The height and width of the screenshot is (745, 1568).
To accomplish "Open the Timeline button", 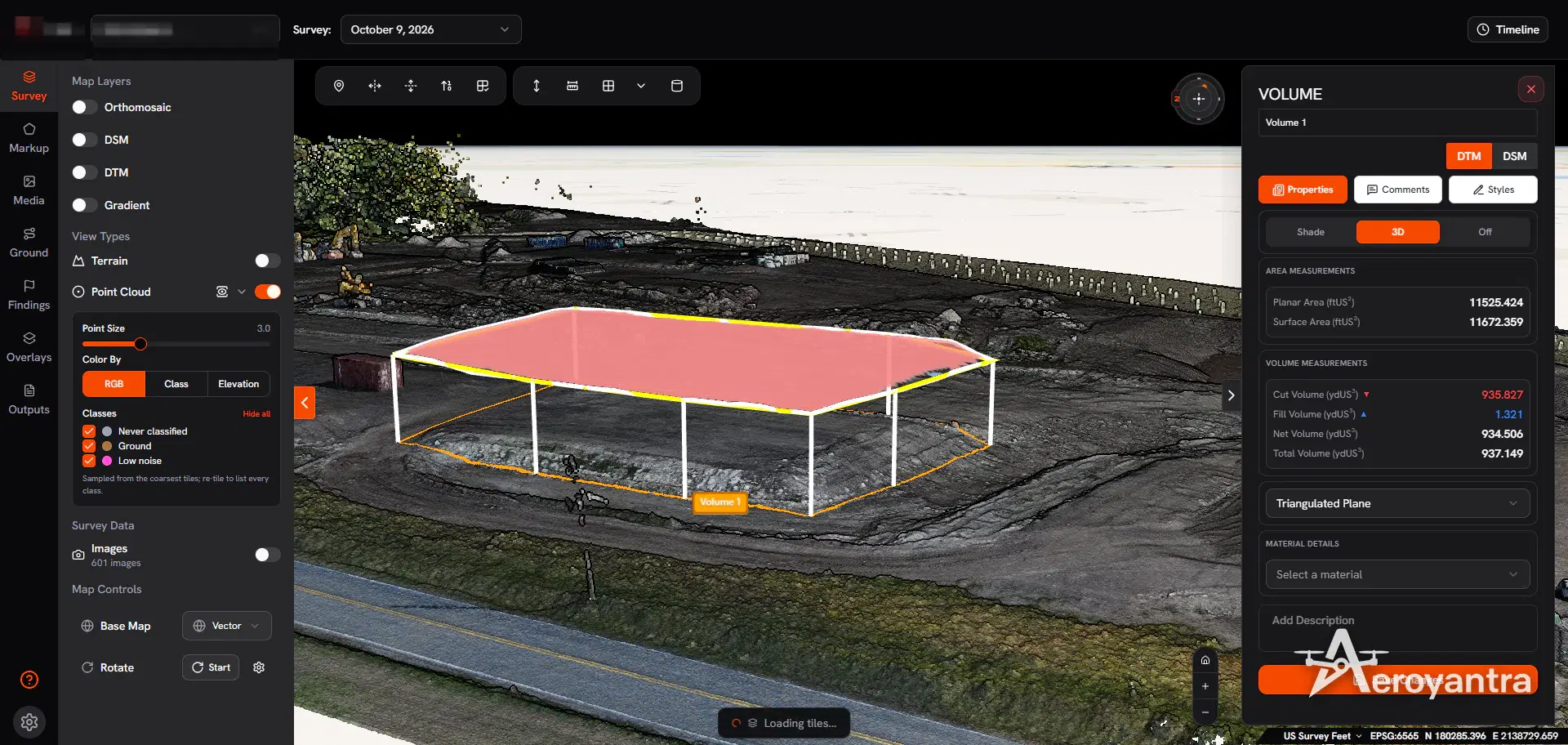I will [1508, 29].
